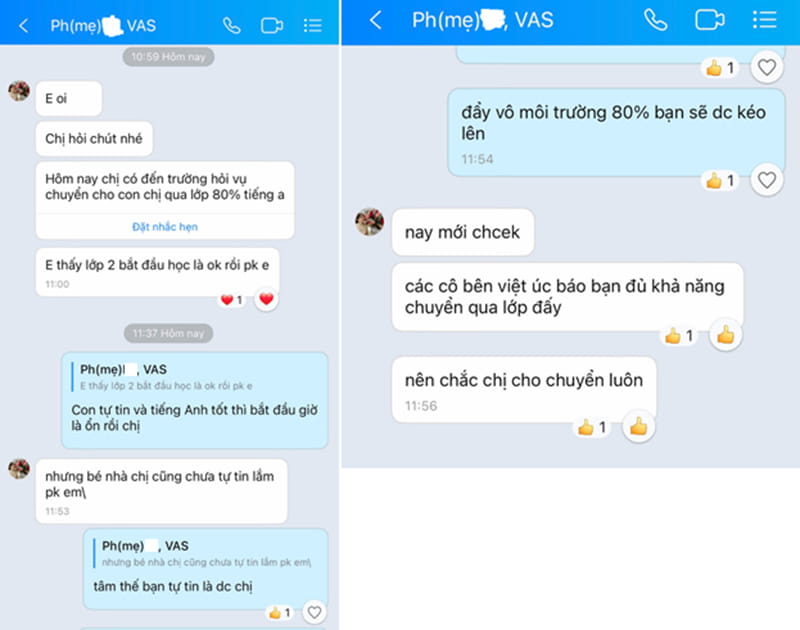The width and height of the screenshot is (800, 630).
Task: Go back using right chat header arrow
Action: (376, 20)
